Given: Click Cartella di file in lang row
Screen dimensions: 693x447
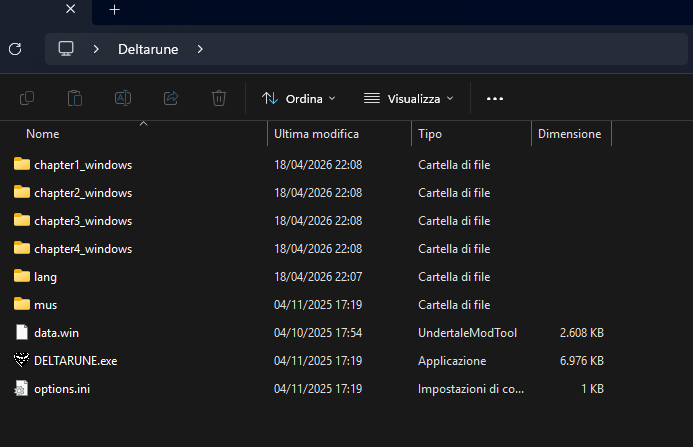Looking at the screenshot, I should 454,277.
